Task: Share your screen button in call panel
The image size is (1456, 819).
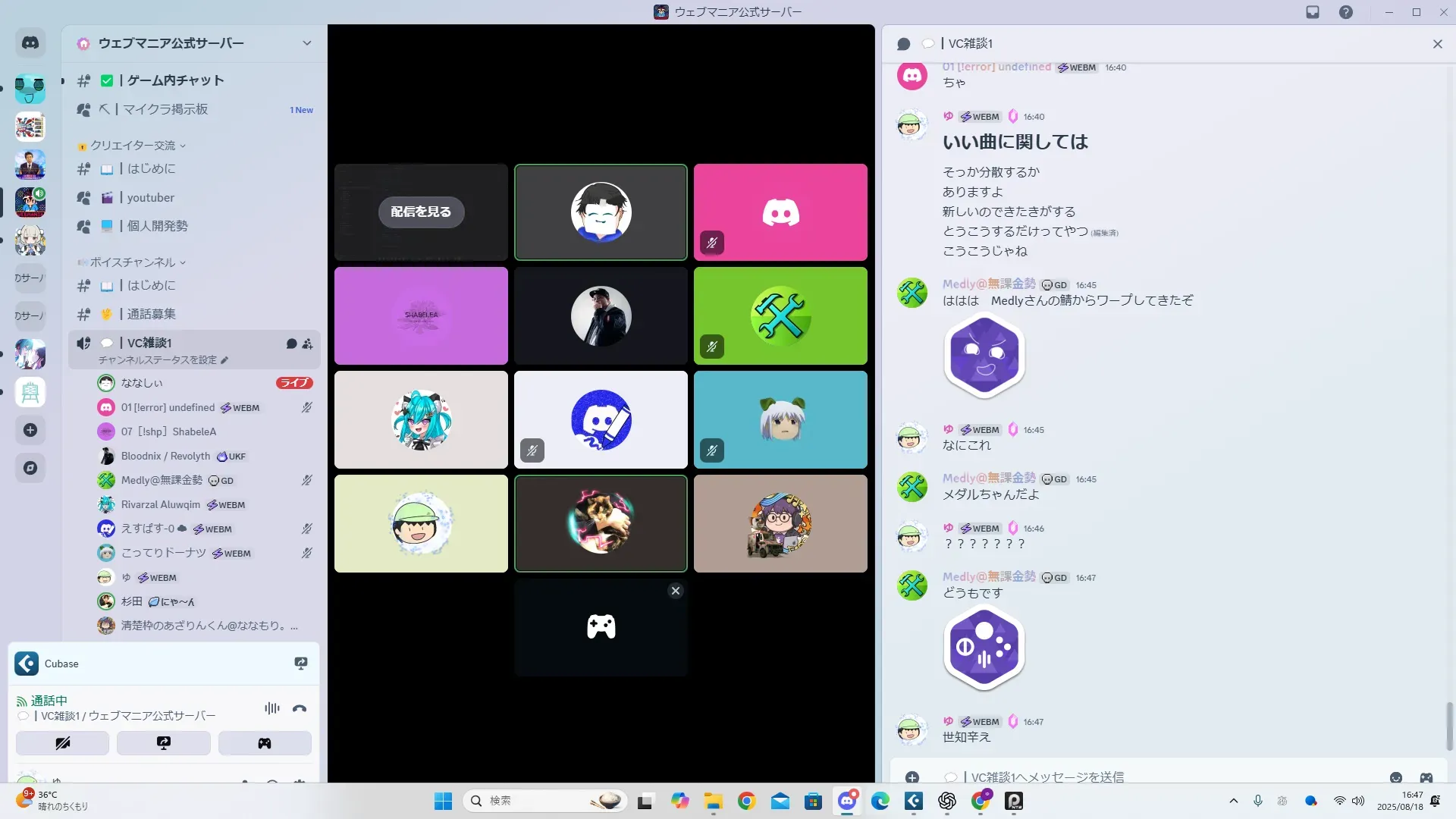Action: [x=164, y=743]
